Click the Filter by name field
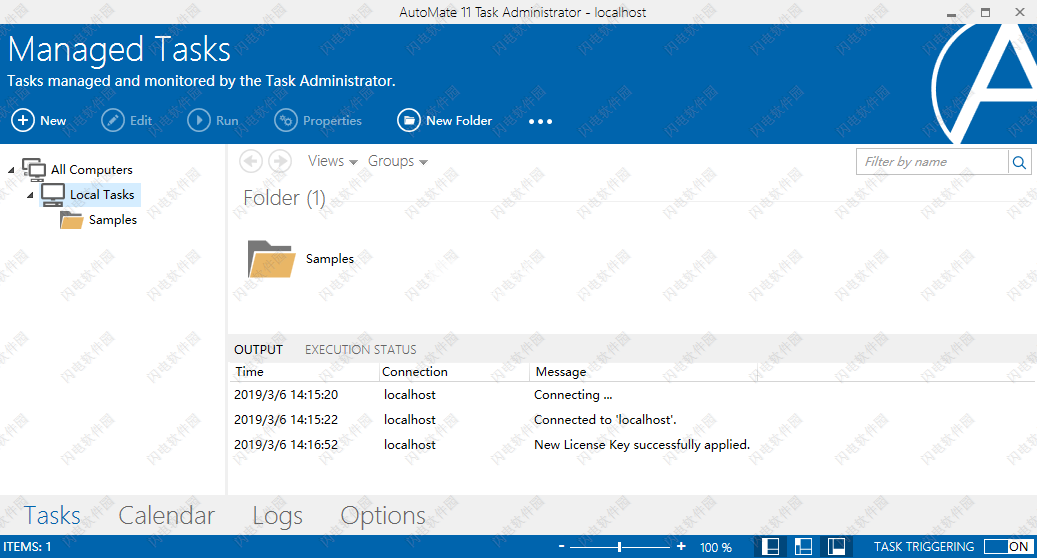 tap(933, 162)
